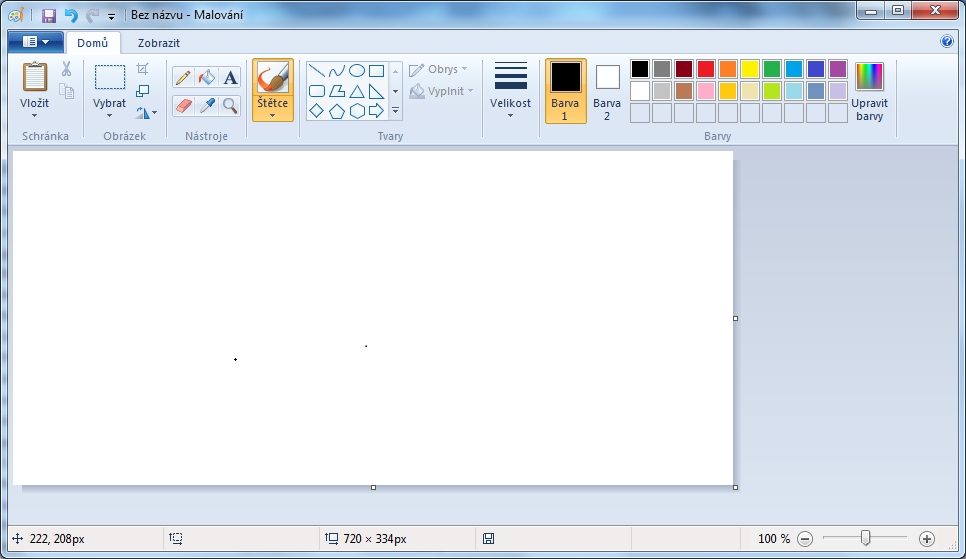Save using the floppy disk icon in title bar

(49, 15)
